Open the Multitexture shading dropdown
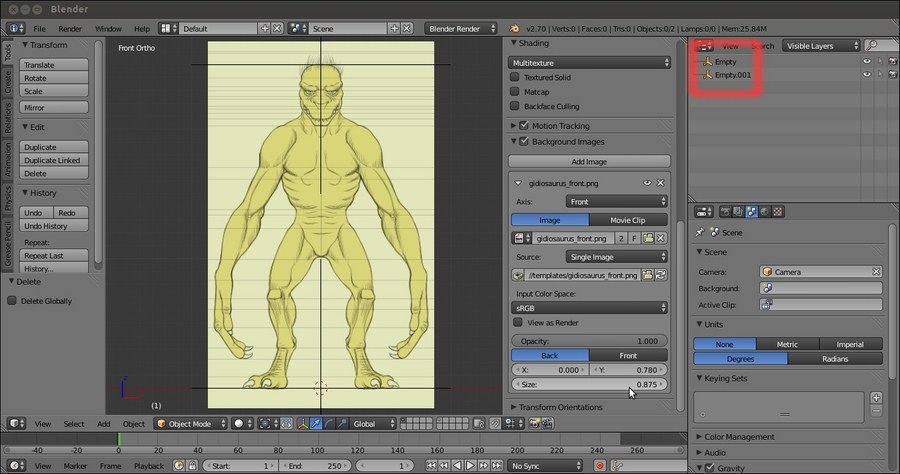Viewport: 900px width, 474px height. point(589,63)
